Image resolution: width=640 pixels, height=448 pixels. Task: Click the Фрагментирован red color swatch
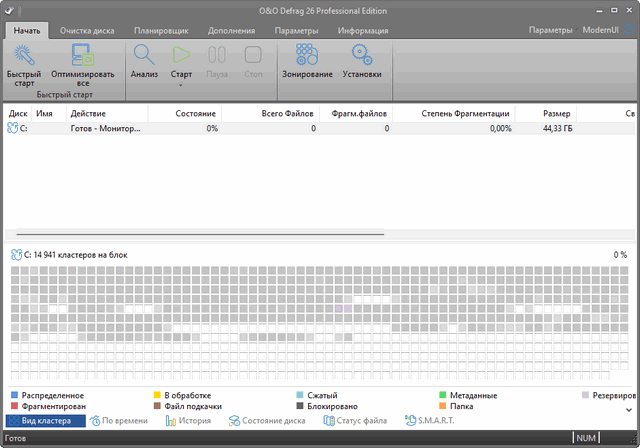coord(14,407)
